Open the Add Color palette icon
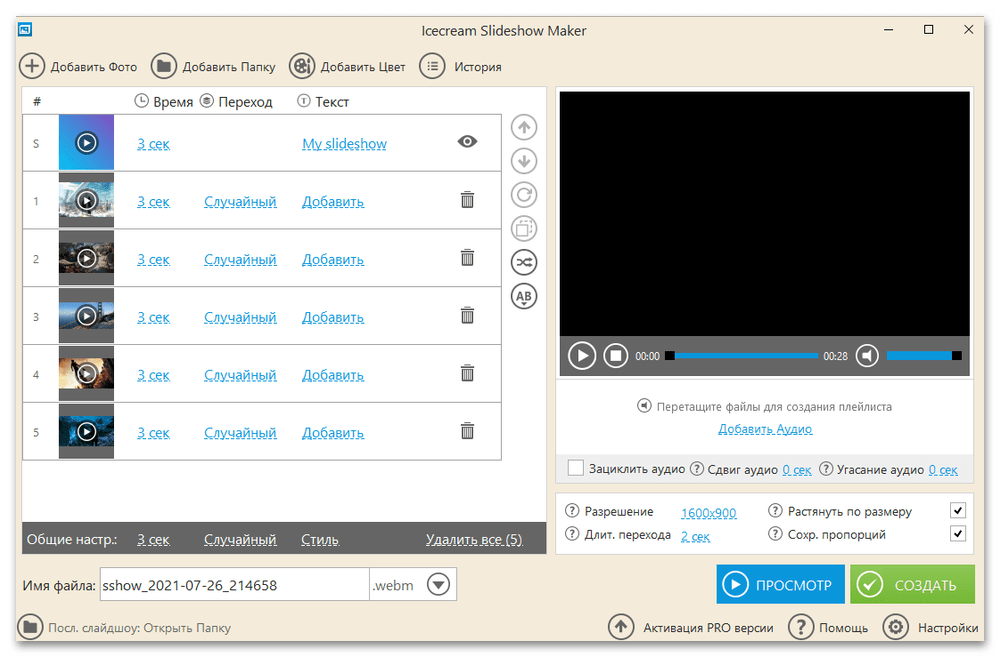The image size is (1000, 657). 301,67
